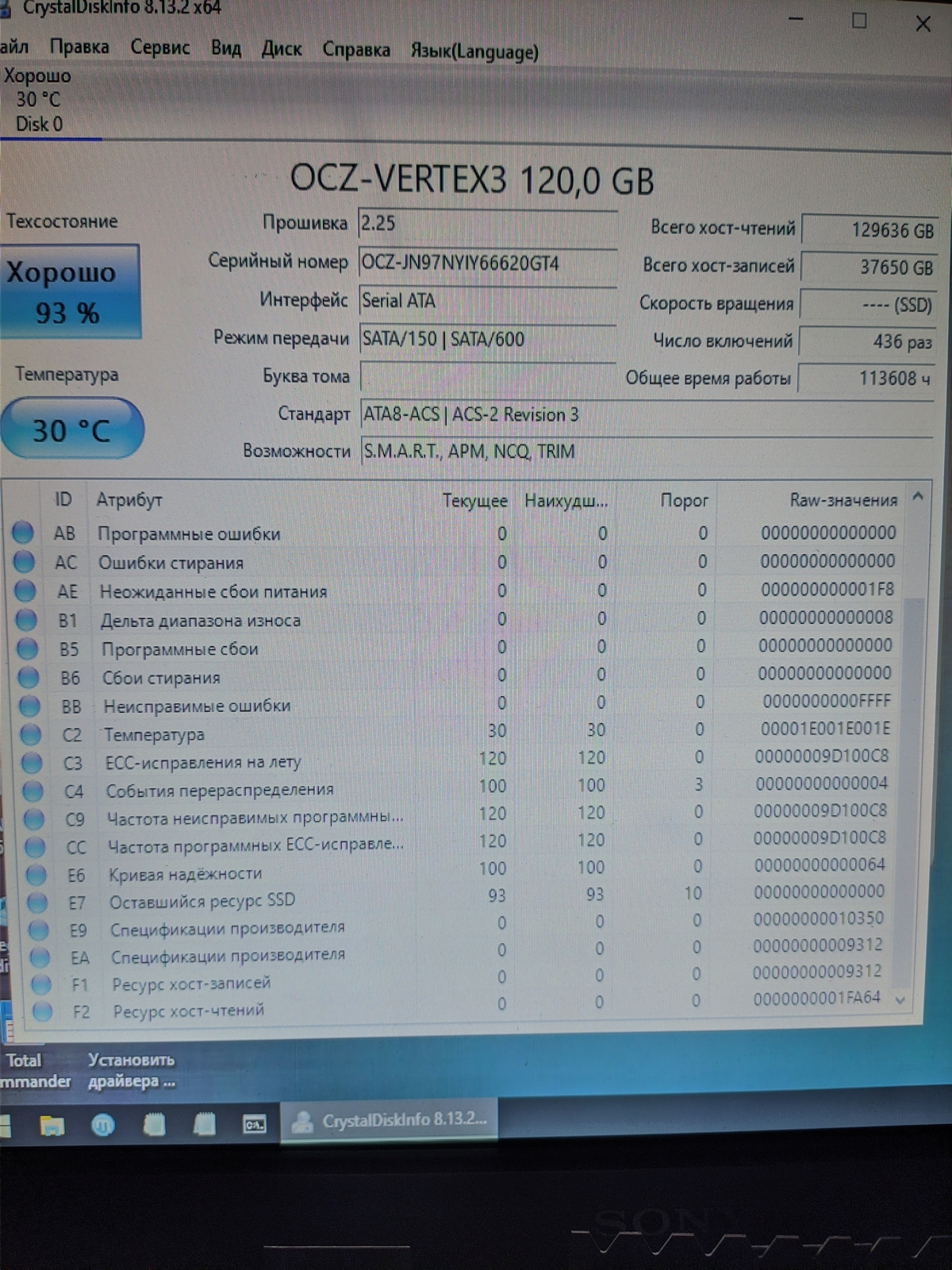Viewport: 952px width, 1270px height.
Task: Click the AC Ошибки стирания status circle
Action: coord(24,561)
